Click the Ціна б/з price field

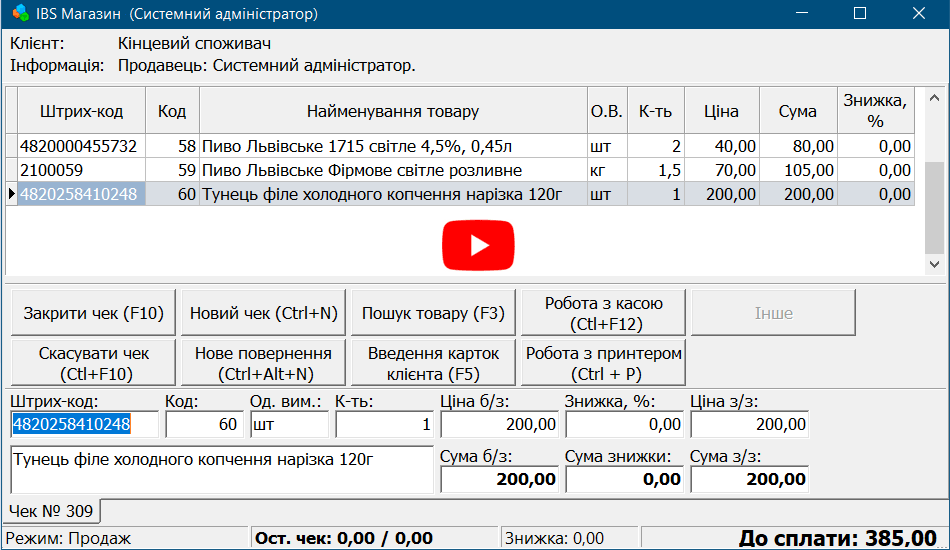point(499,424)
